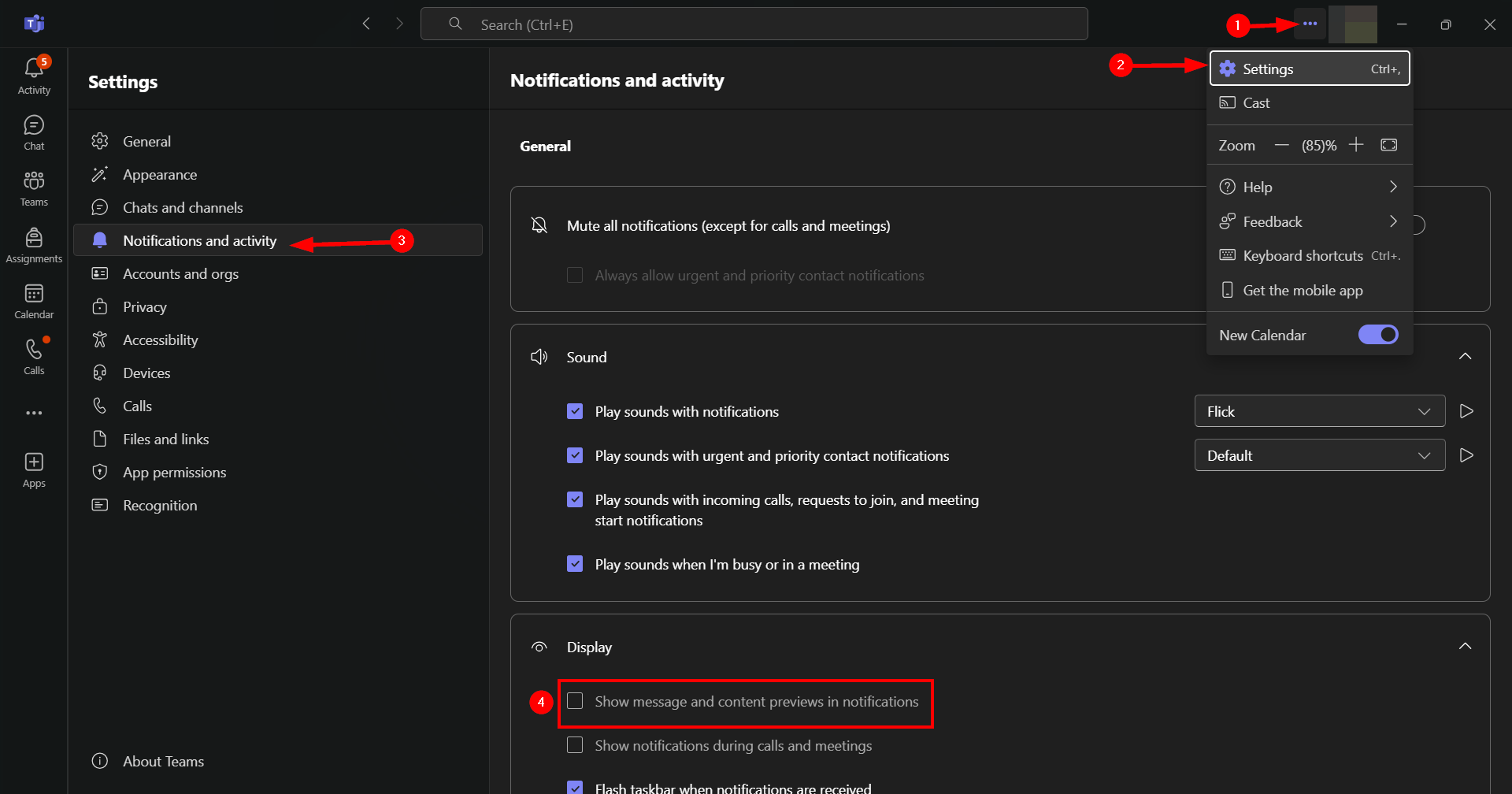Collapse the Display section
Viewport: 1512px width, 794px height.
(1465, 647)
